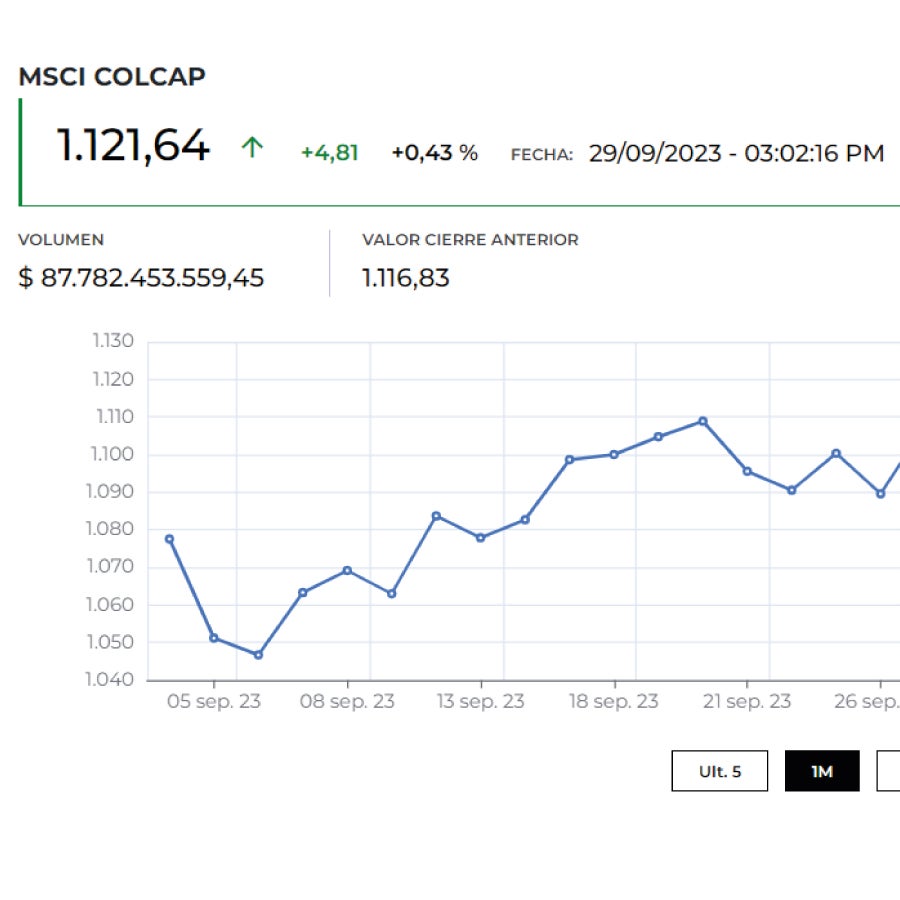
Task: Click the 05 sep. 23 x-axis label
Action: 215,701
